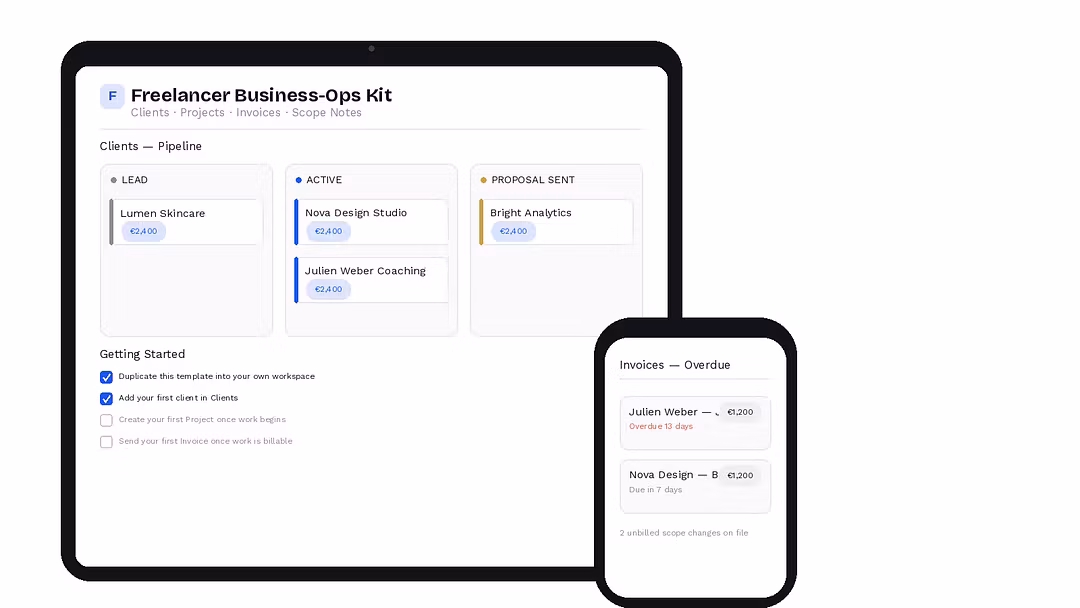
Task: Open the Nova Design Studio client card
Action: [x=371, y=222]
